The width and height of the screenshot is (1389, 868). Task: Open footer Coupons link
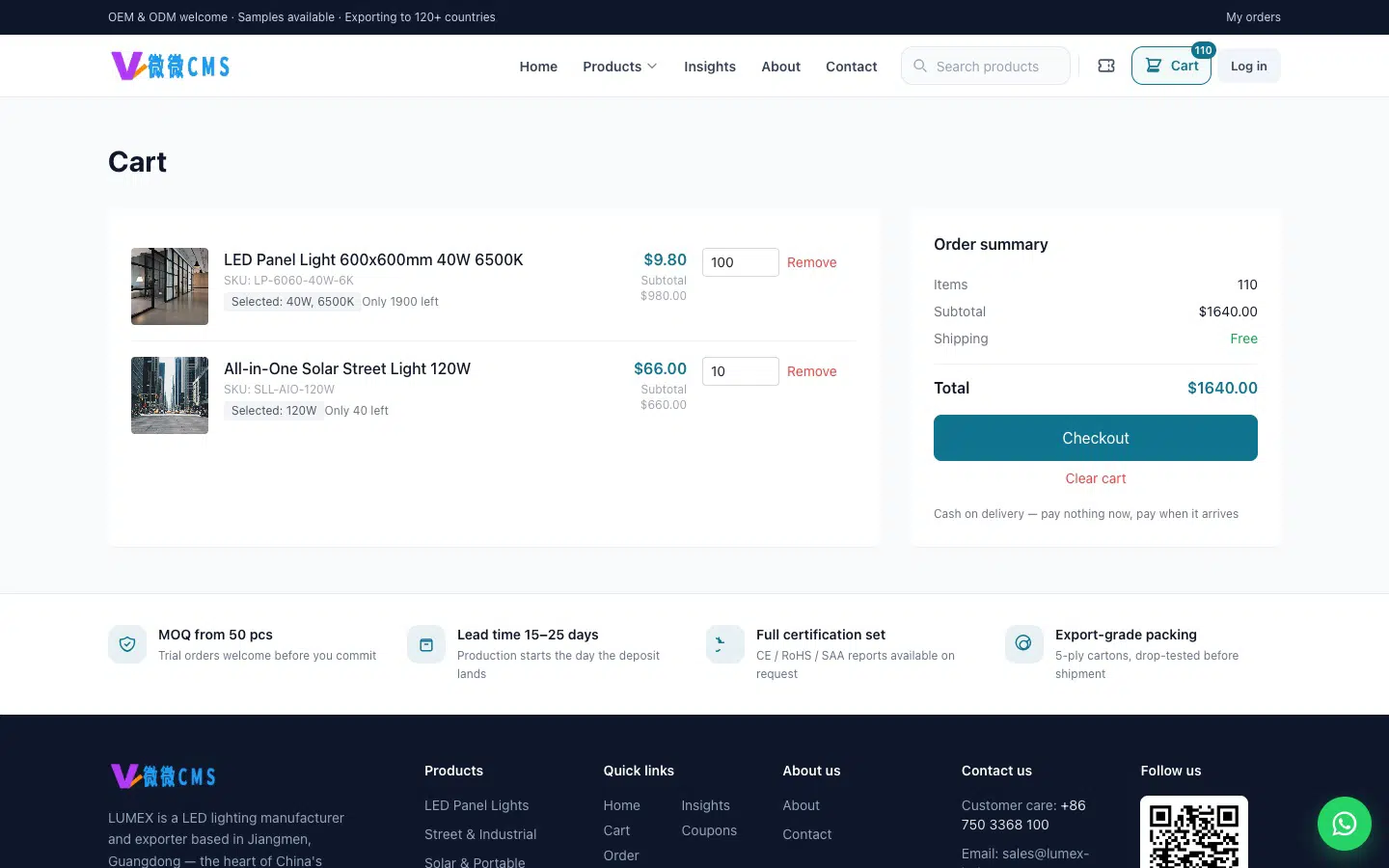(x=709, y=830)
